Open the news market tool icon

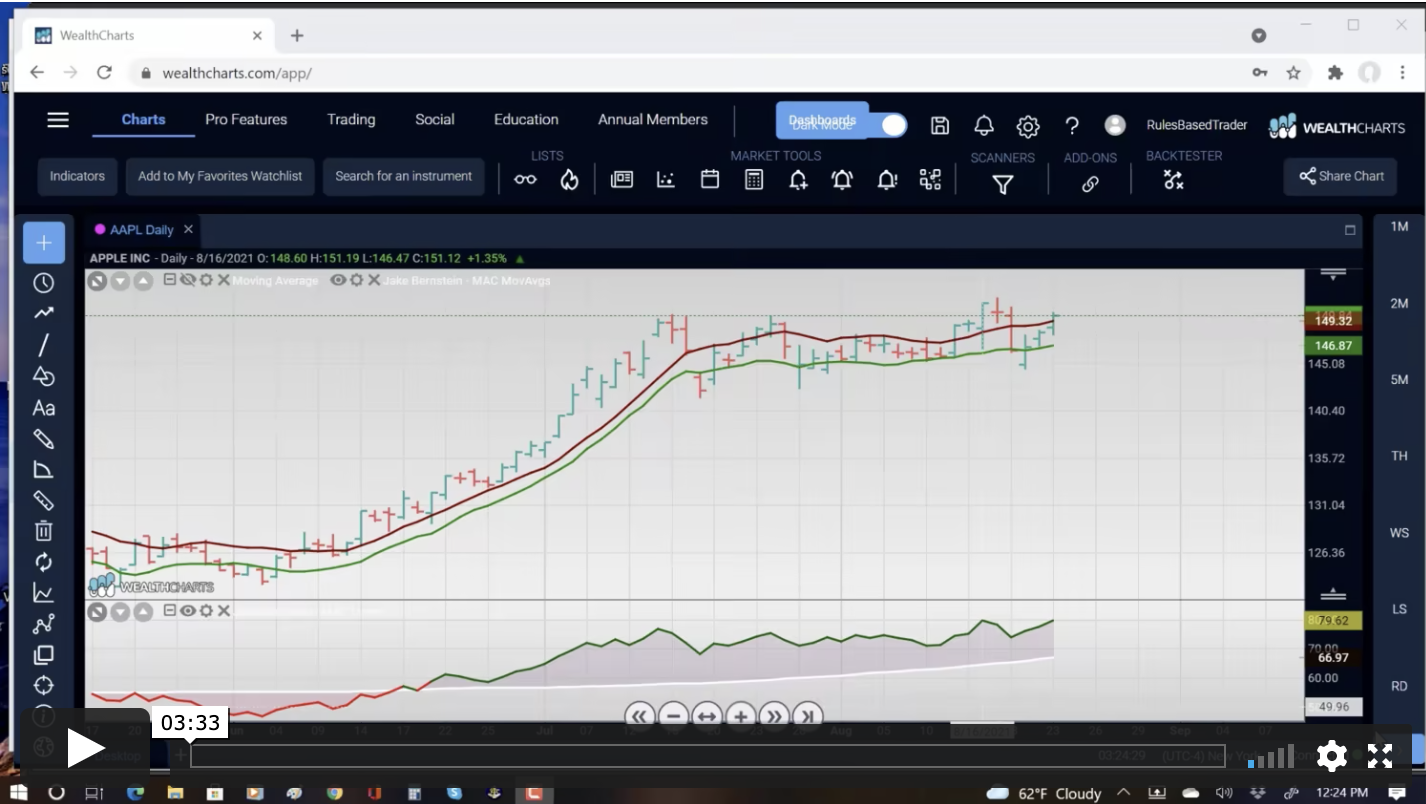pyautogui.click(x=622, y=180)
